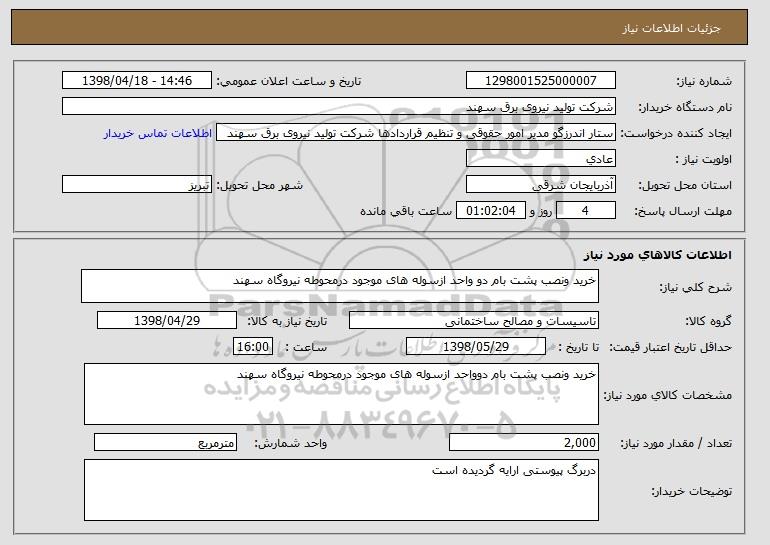770x545 pixels.
Task: Click the شماره نیاز field 1298001525000007
Action: click(x=541, y=81)
